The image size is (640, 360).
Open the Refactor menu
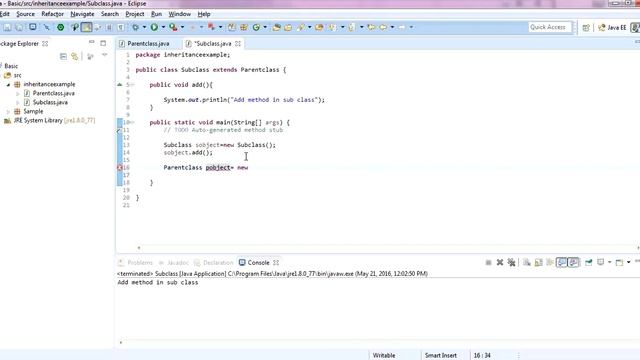[x=52, y=14]
